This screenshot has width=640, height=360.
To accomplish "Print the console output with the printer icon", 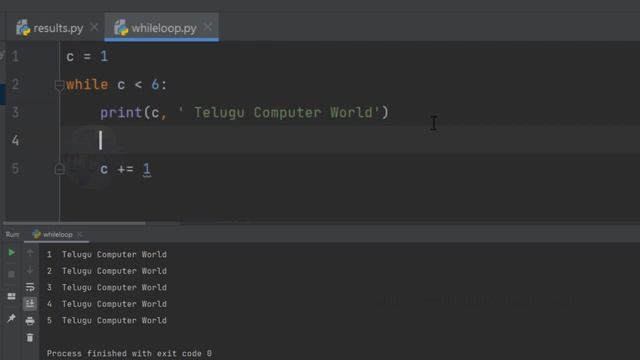I will pyautogui.click(x=30, y=321).
